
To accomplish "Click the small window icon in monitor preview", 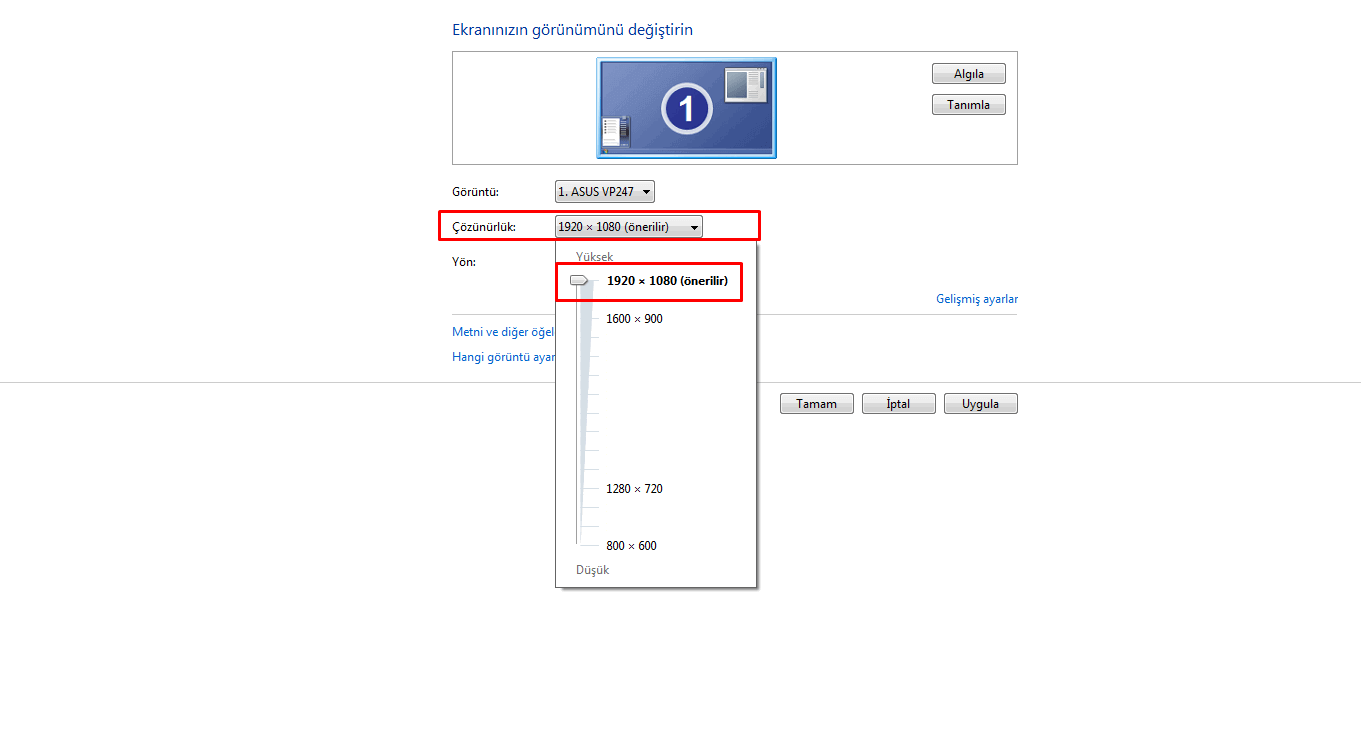I will (x=745, y=84).
